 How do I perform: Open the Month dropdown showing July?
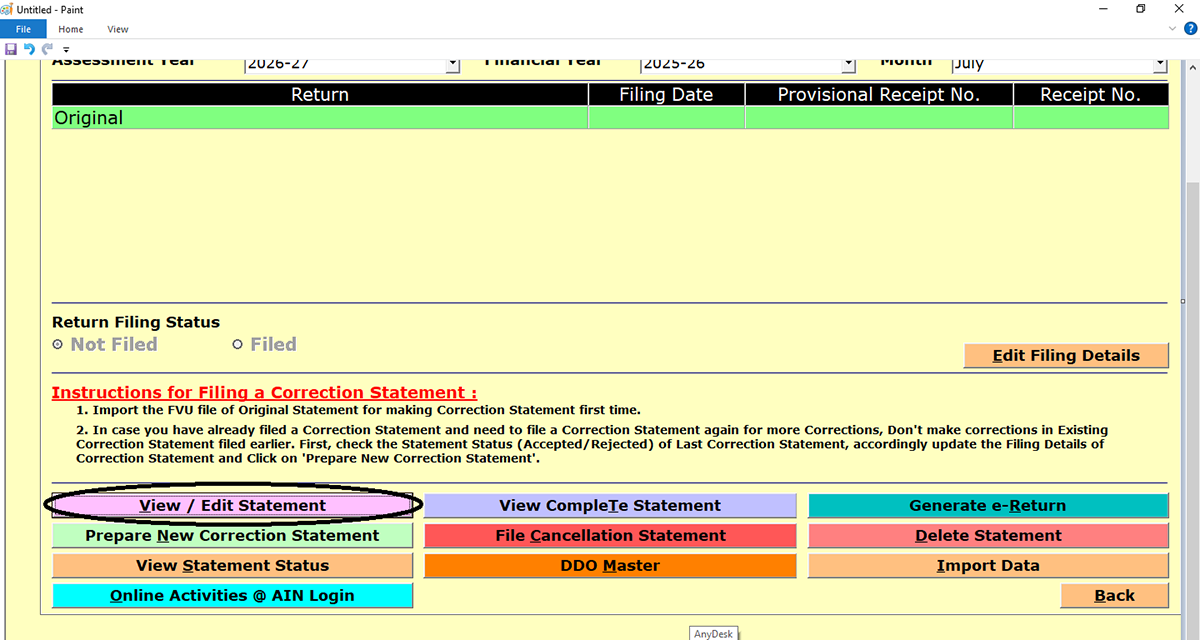[1160, 64]
